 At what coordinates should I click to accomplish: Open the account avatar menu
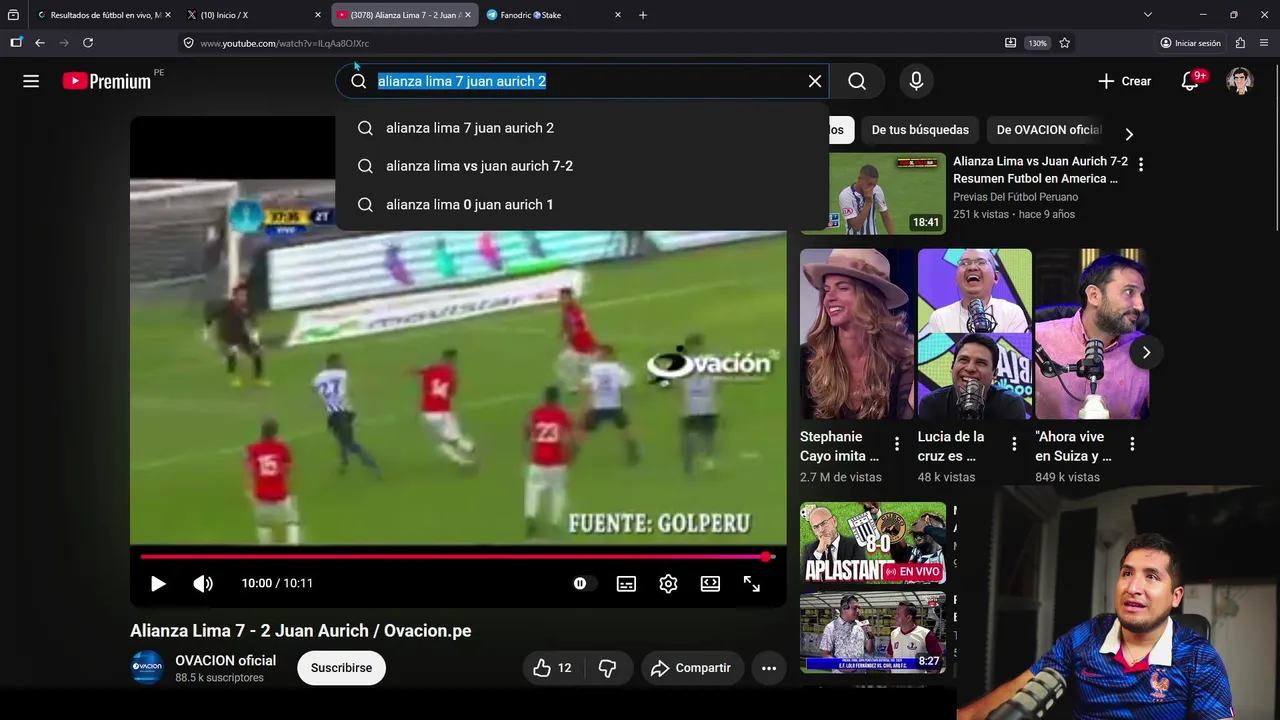[1240, 81]
